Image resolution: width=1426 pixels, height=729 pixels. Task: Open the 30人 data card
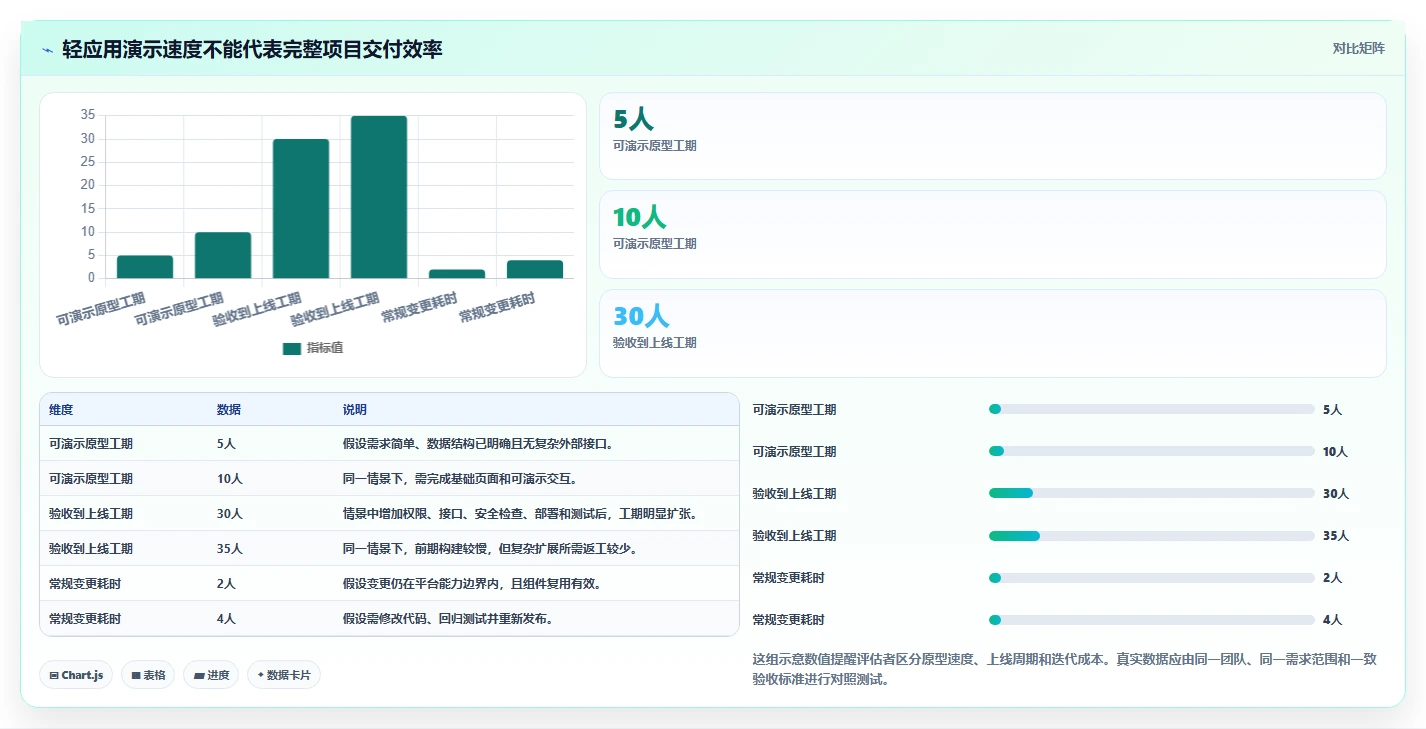click(x=992, y=333)
